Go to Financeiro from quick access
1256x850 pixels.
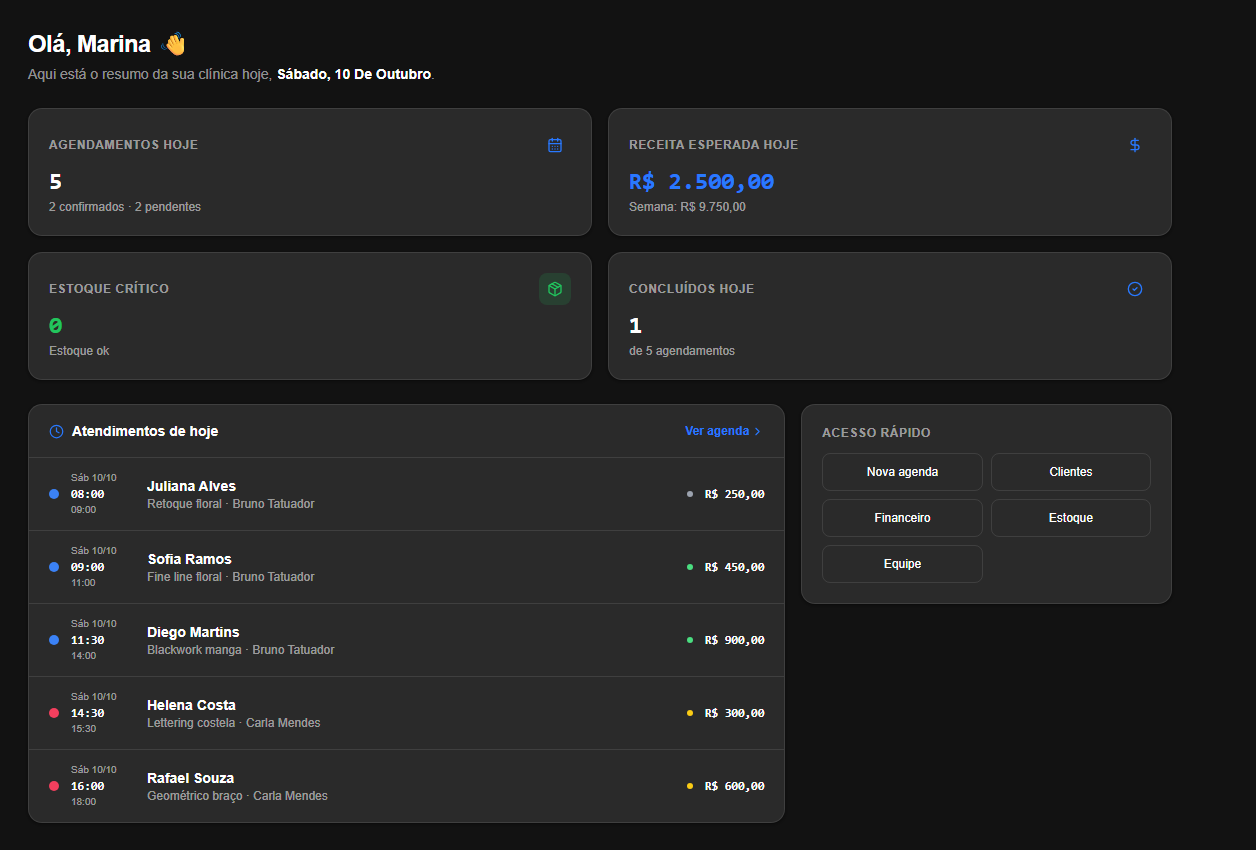coord(902,518)
